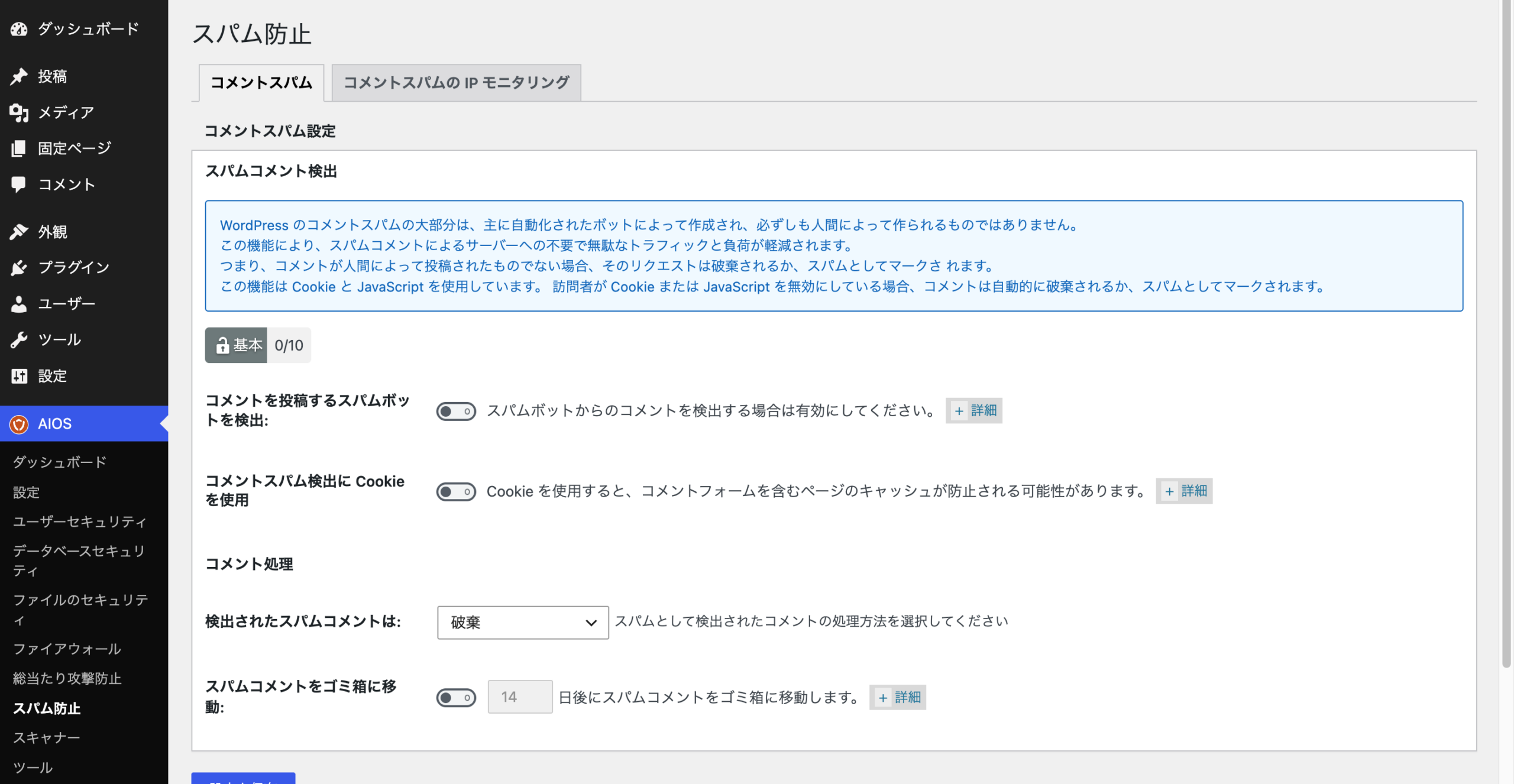Click the page vertical scrollbar
The height and width of the screenshot is (784, 1514).
(x=1506, y=333)
